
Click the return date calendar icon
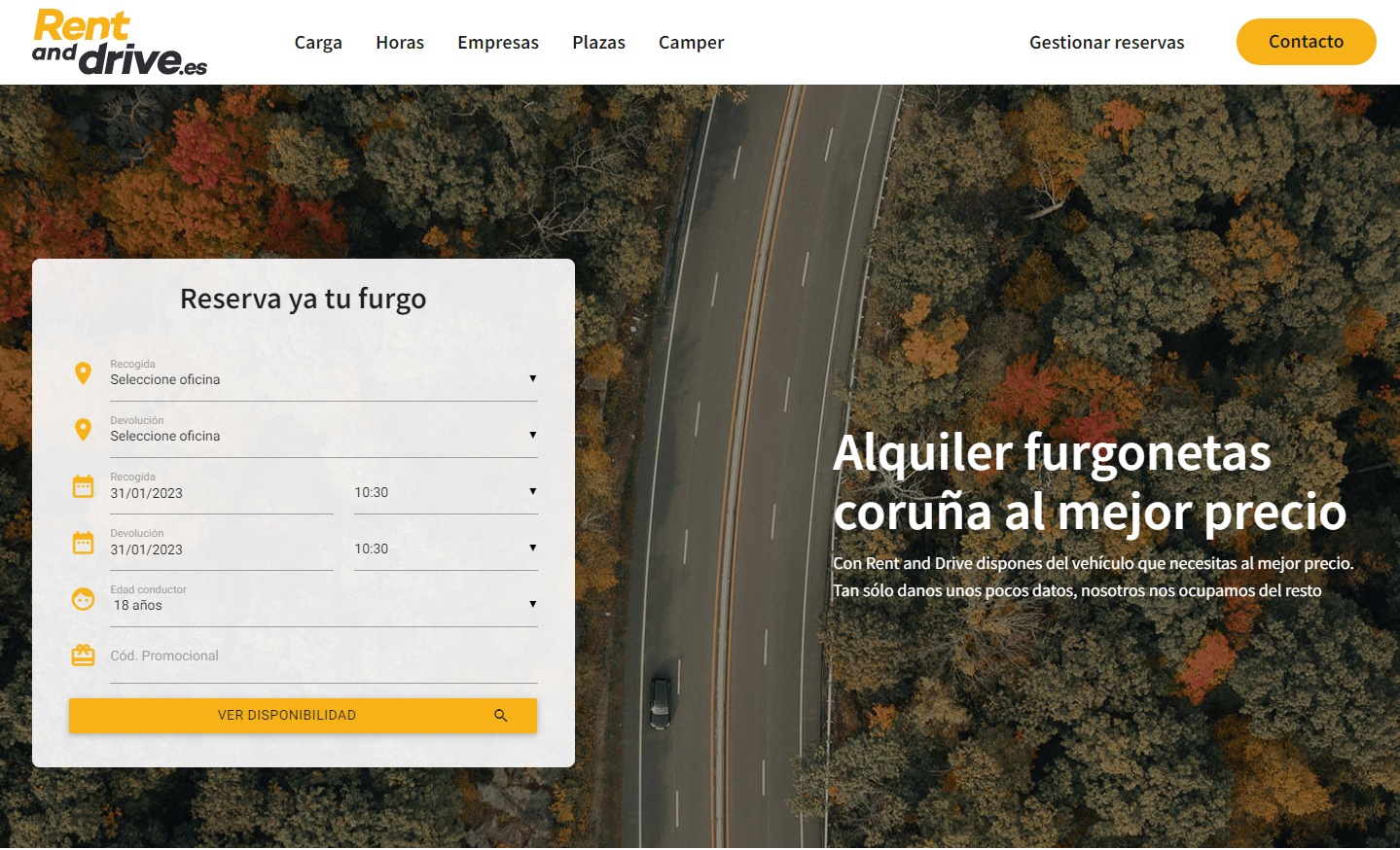click(x=84, y=543)
